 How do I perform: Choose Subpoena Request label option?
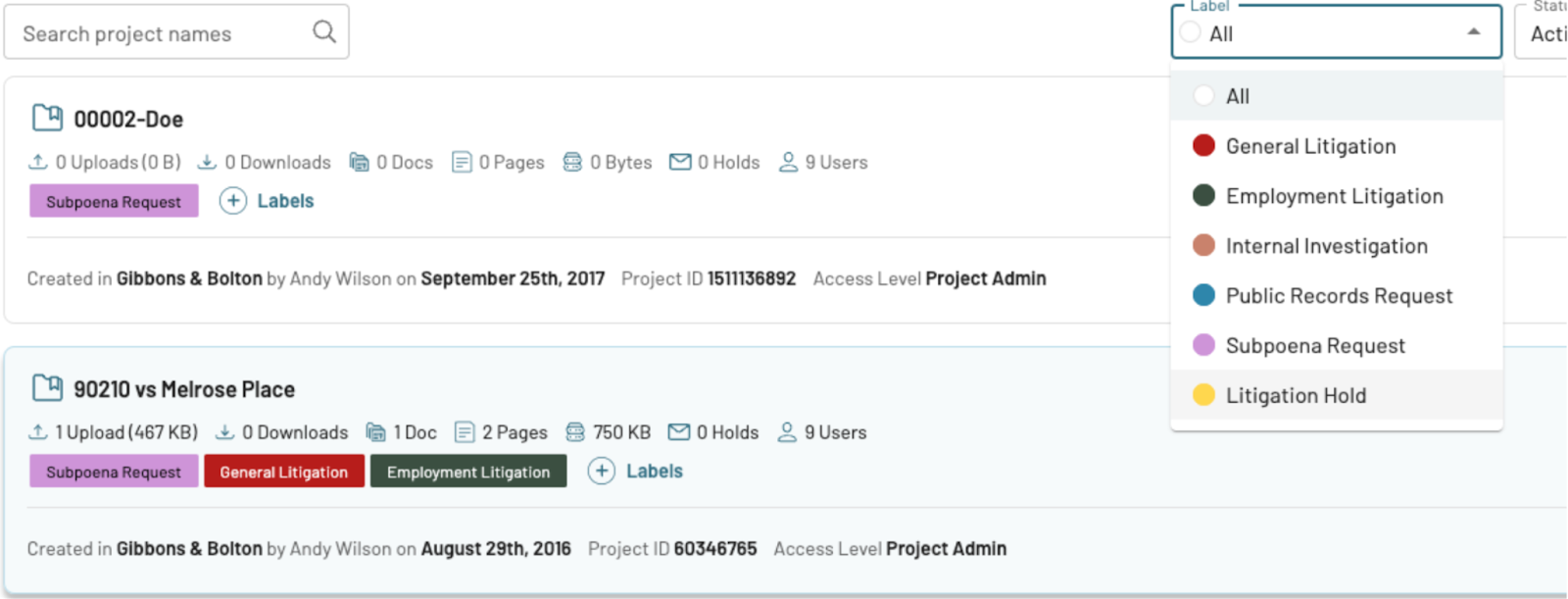[1337, 346]
